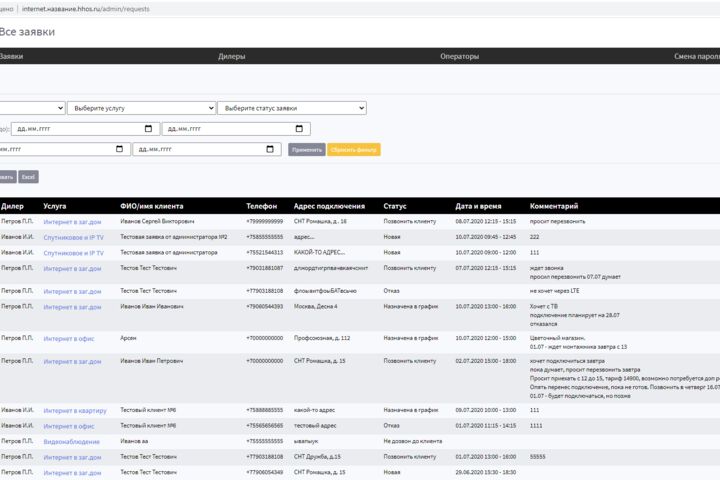Screen dimensions: 720x480
Task: Go to 'Смена пароля' in the navigation bar
Action: point(697,56)
